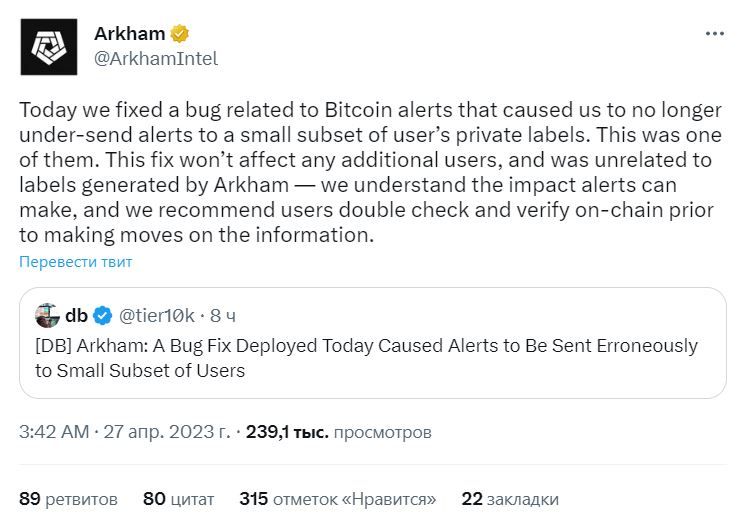Click Arkham's gold verified badge
Image resolution: width=747 pixels, height=526 pixels.
pos(180,34)
